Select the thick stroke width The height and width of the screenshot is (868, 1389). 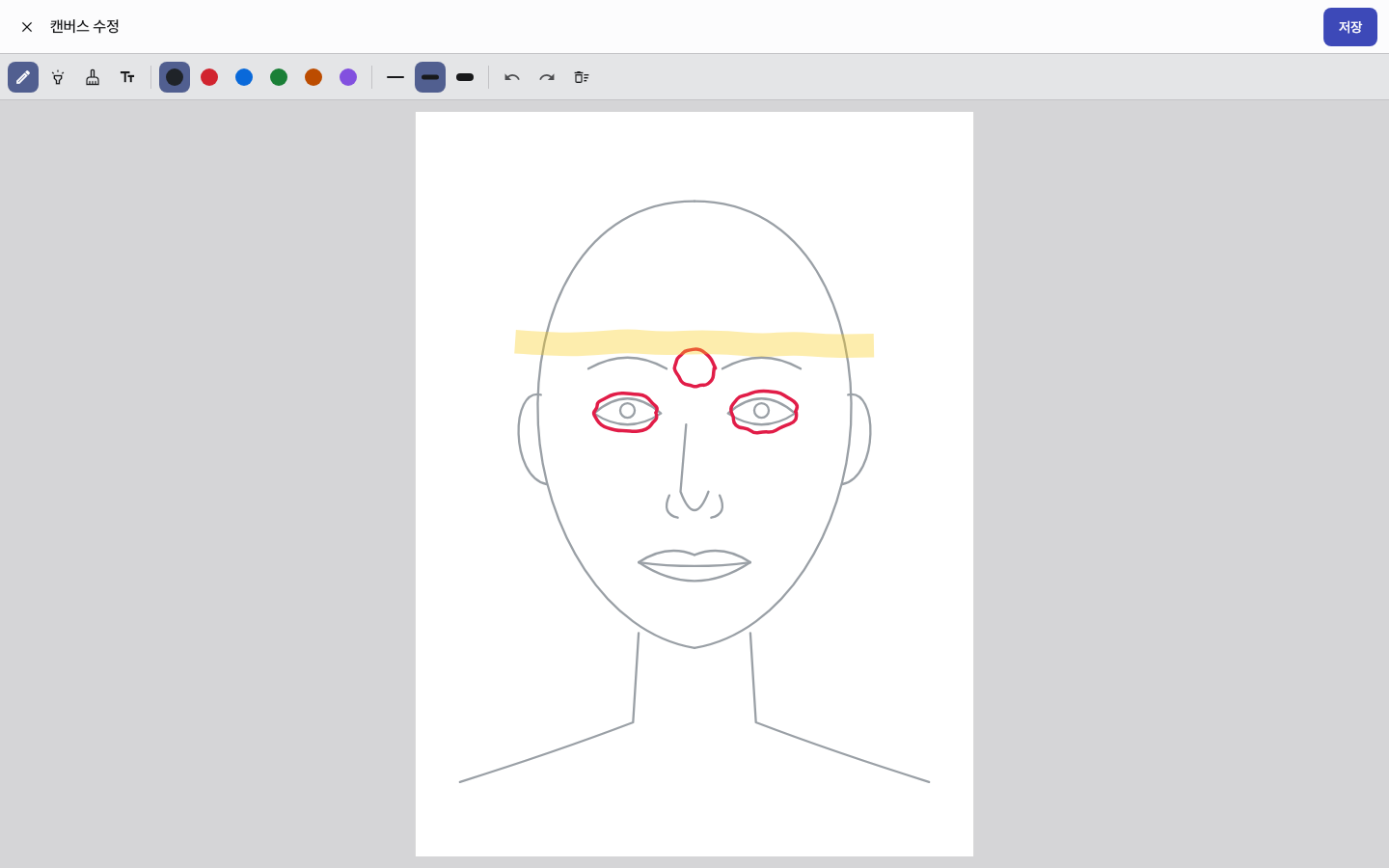click(x=465, y=77)
